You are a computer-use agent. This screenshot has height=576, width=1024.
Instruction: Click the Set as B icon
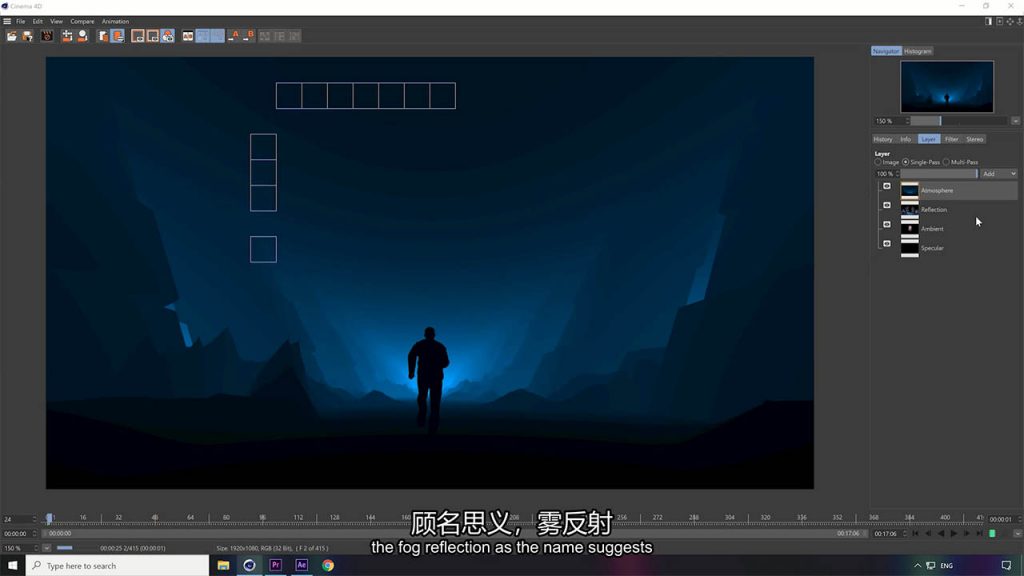coord(249,36)
